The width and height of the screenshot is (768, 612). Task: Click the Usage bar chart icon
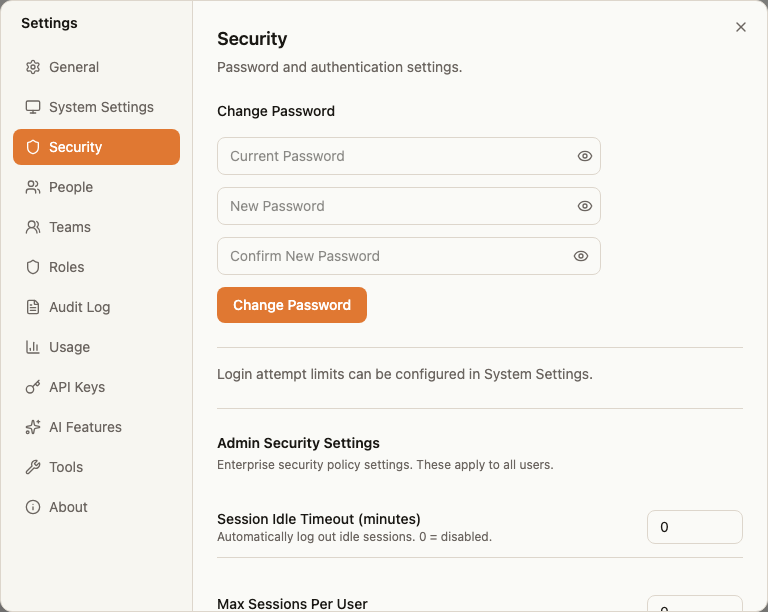coord(33,347)
